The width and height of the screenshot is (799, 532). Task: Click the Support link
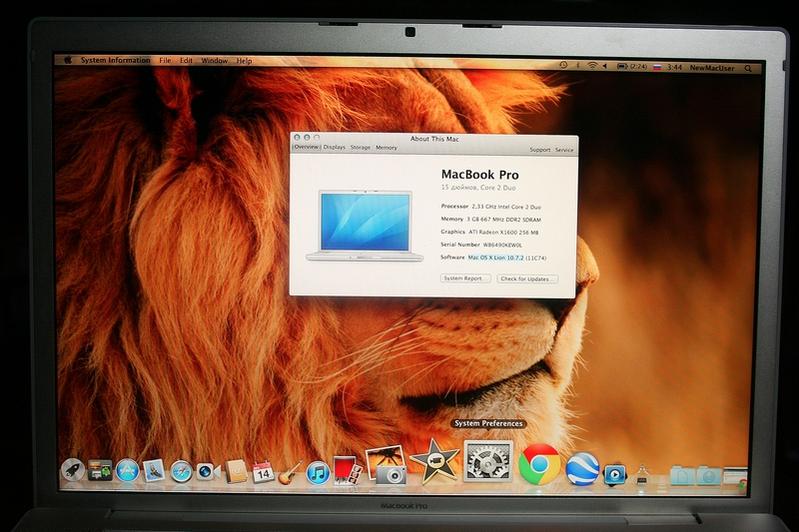tap(540, 149)
